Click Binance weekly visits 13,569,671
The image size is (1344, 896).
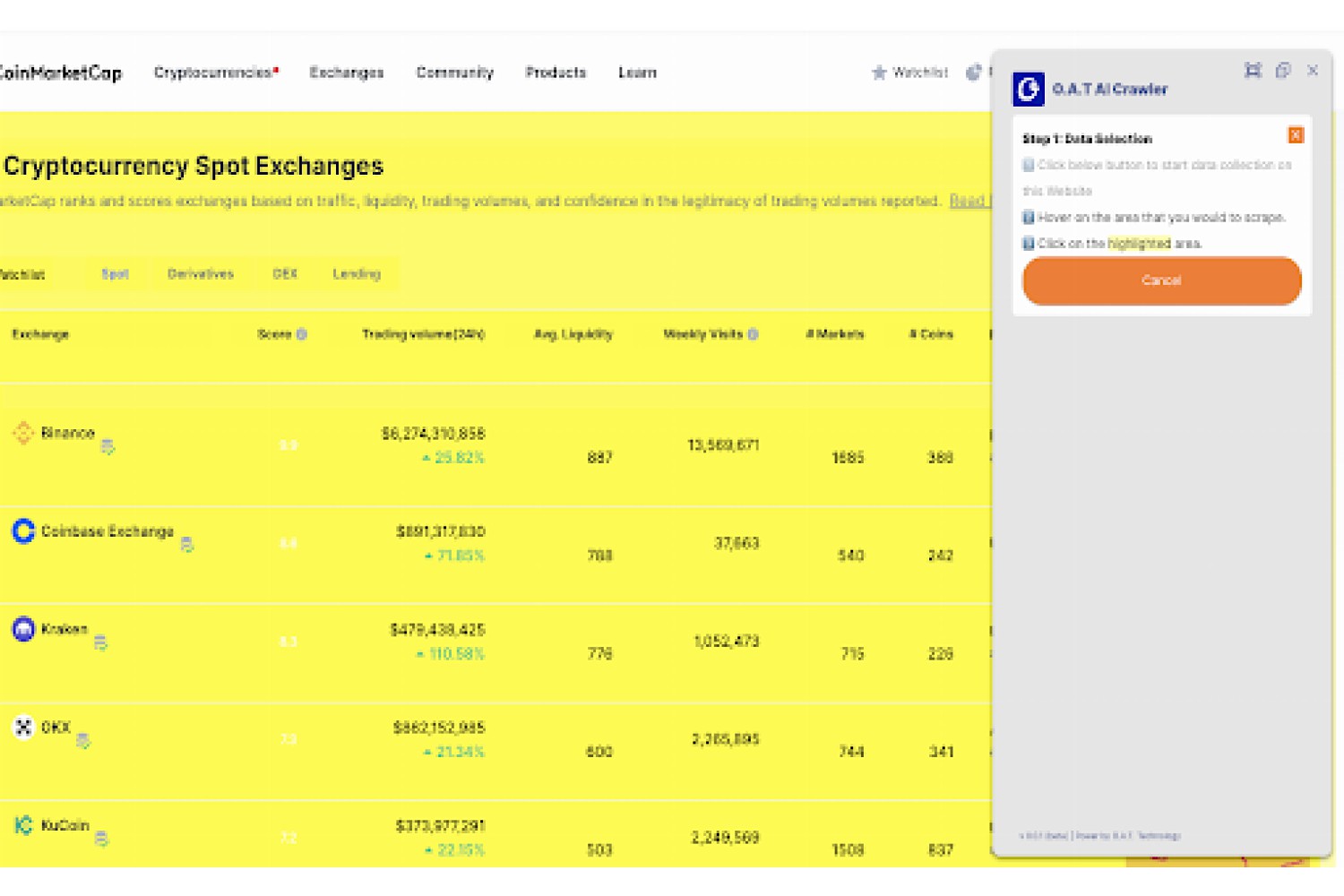(x=723, y=445)
